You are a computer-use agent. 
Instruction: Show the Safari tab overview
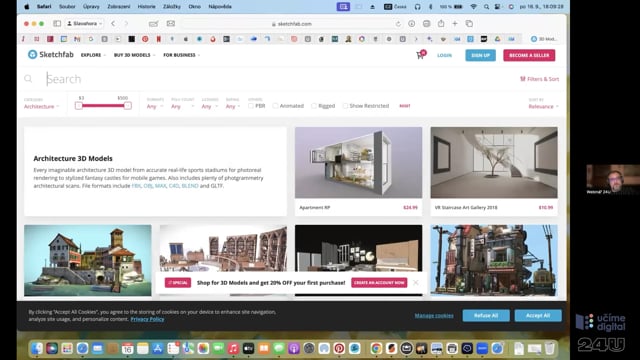pyautogui.click(x=469, y=24)
